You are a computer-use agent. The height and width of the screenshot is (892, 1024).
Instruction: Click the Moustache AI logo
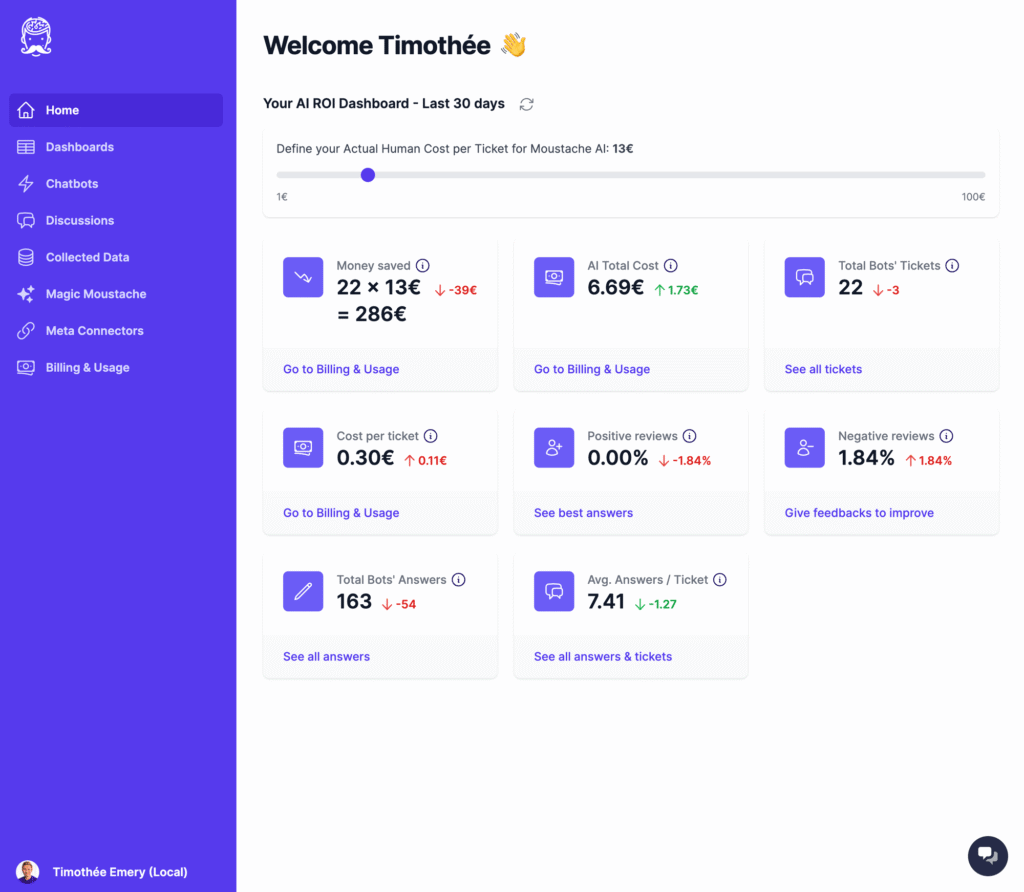[x=36, y=37]
